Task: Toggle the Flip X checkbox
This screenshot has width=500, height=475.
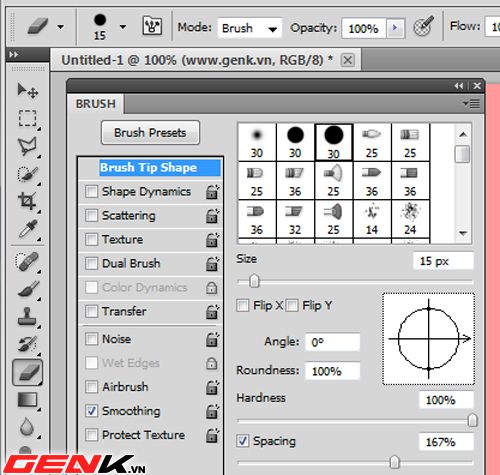Action: click(243, 305)
